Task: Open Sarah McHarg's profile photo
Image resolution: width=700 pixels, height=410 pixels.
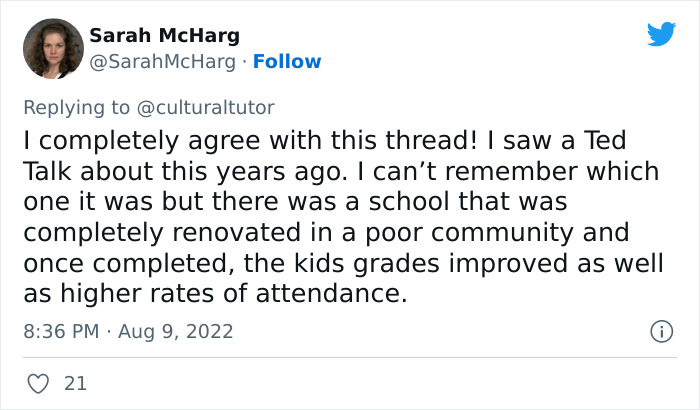Action: (54, 49)
